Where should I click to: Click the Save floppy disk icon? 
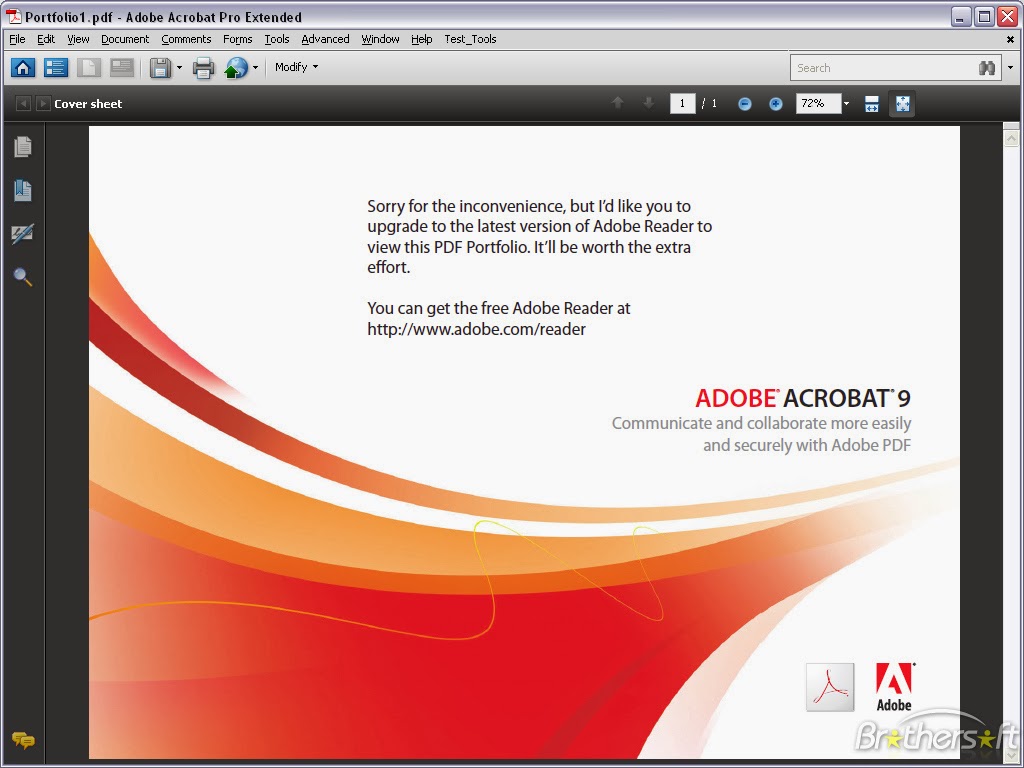tap(161, 67)
